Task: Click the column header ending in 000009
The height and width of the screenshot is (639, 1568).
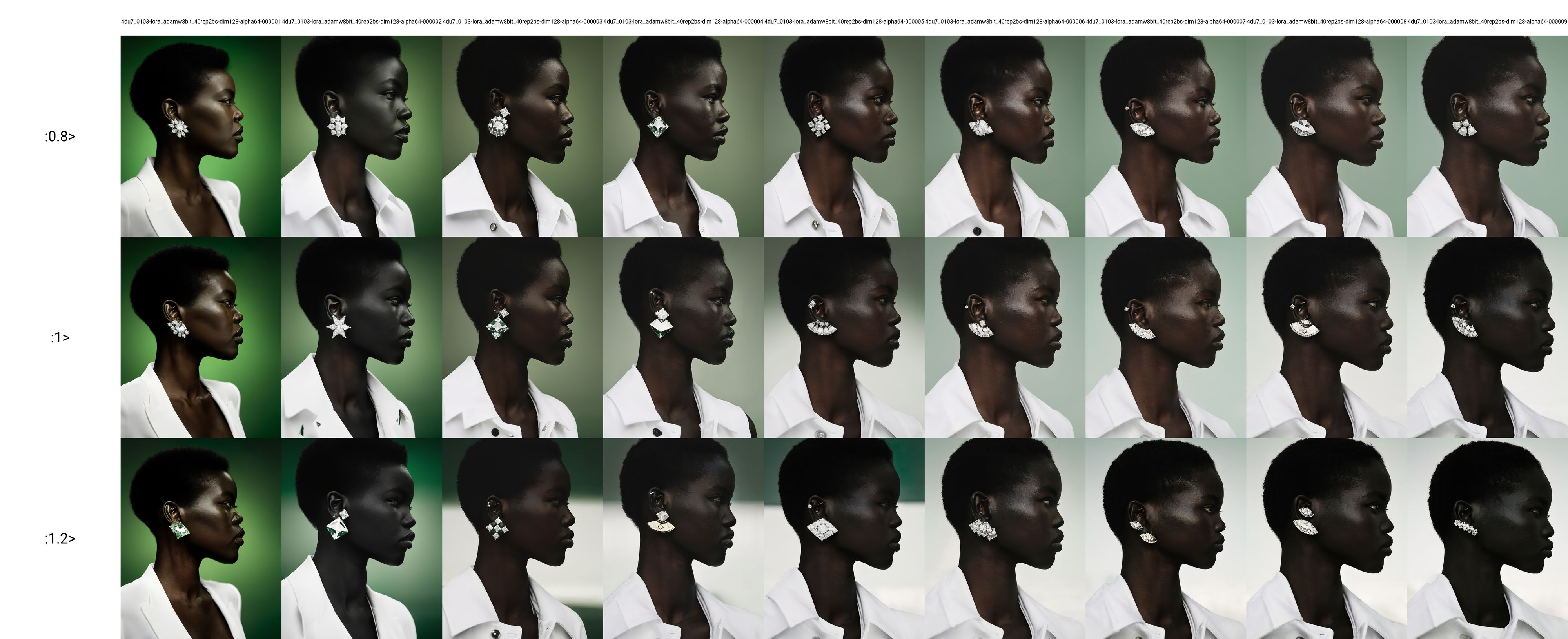Action: (1486, 21)
